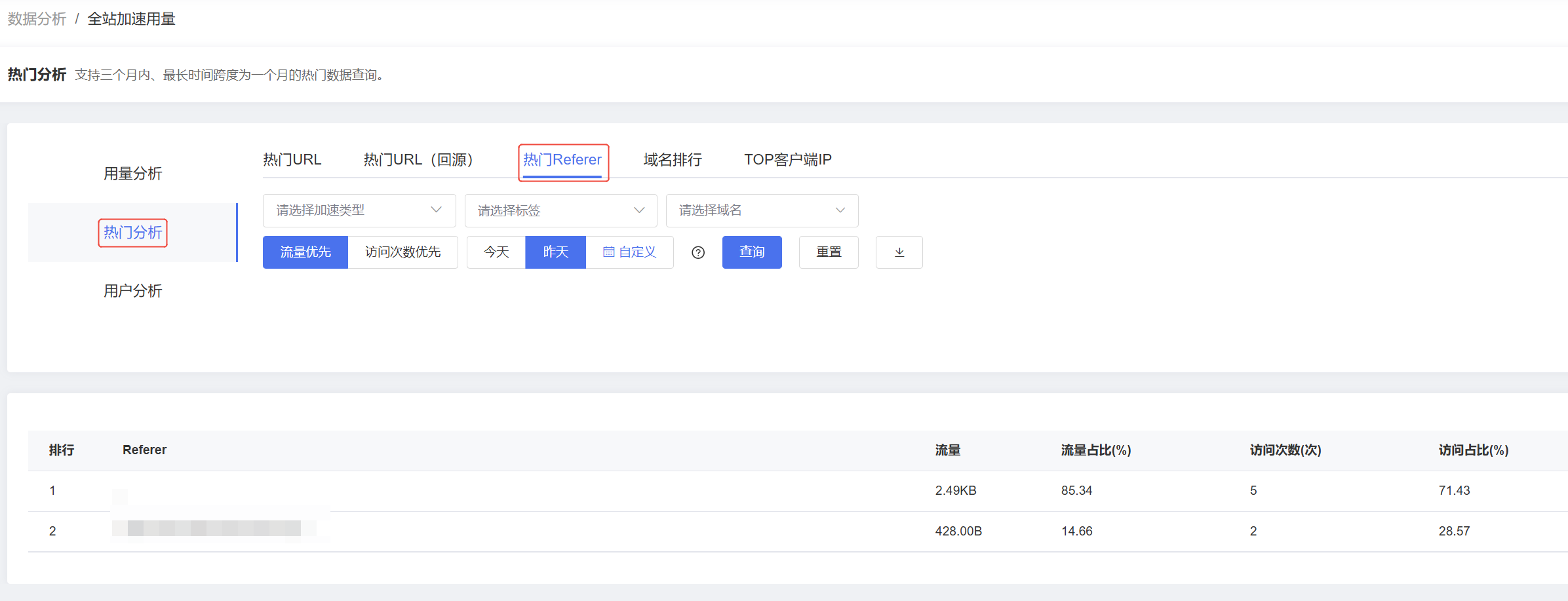Expand the 请选择加速类型 dropdown
The height and width of the screenshot is (601, 1568).
pyautogui.click(x=359, y=210)
